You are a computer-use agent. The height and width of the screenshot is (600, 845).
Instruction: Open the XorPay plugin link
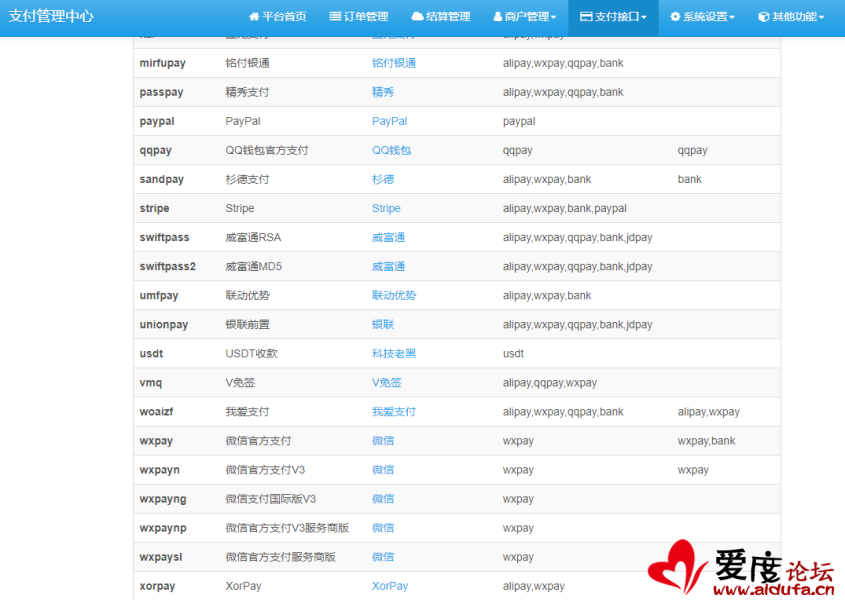pyautogui.click(x=390, y=587)
